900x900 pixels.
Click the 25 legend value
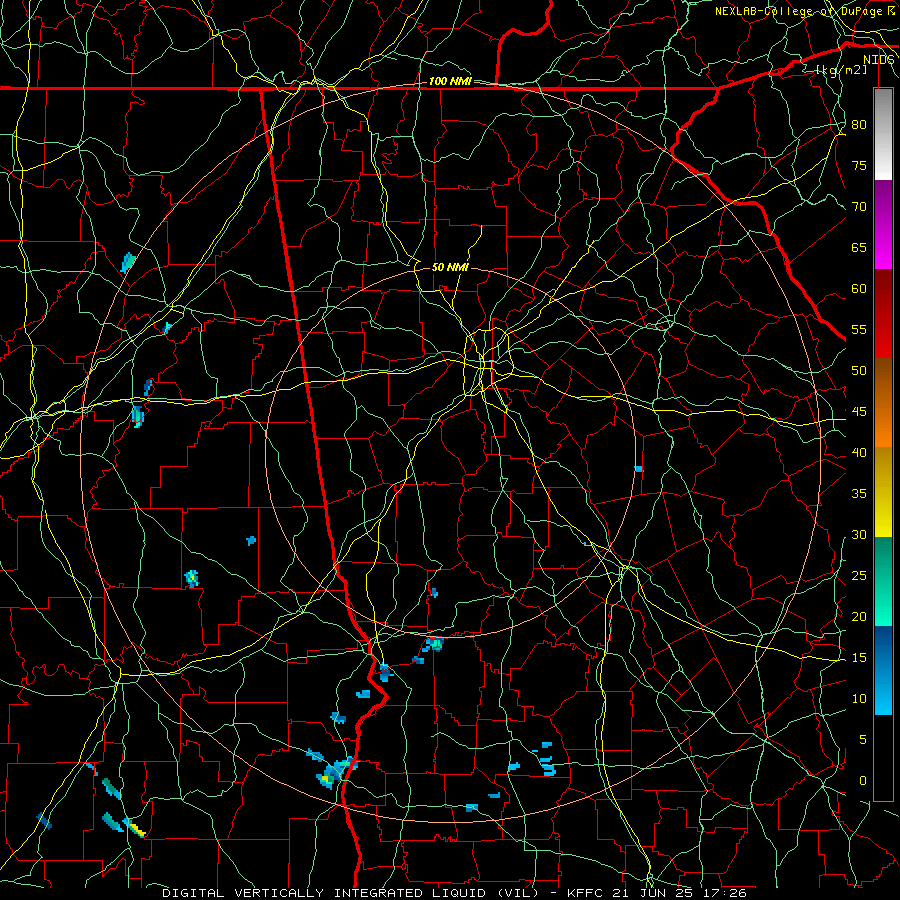(x=859, y=576)
